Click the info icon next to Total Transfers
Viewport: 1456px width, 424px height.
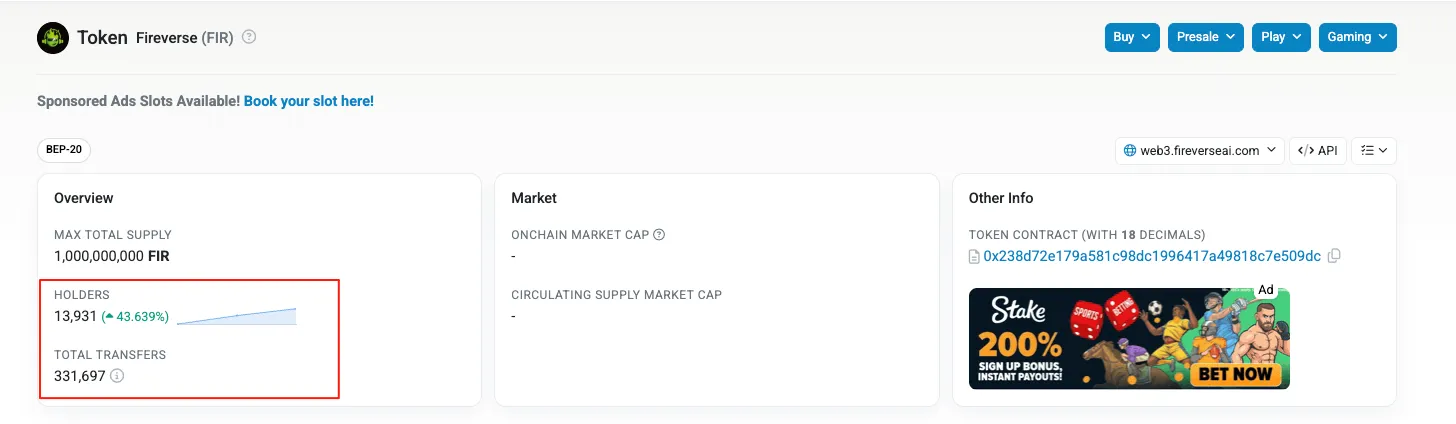click(x=117, y=376)
